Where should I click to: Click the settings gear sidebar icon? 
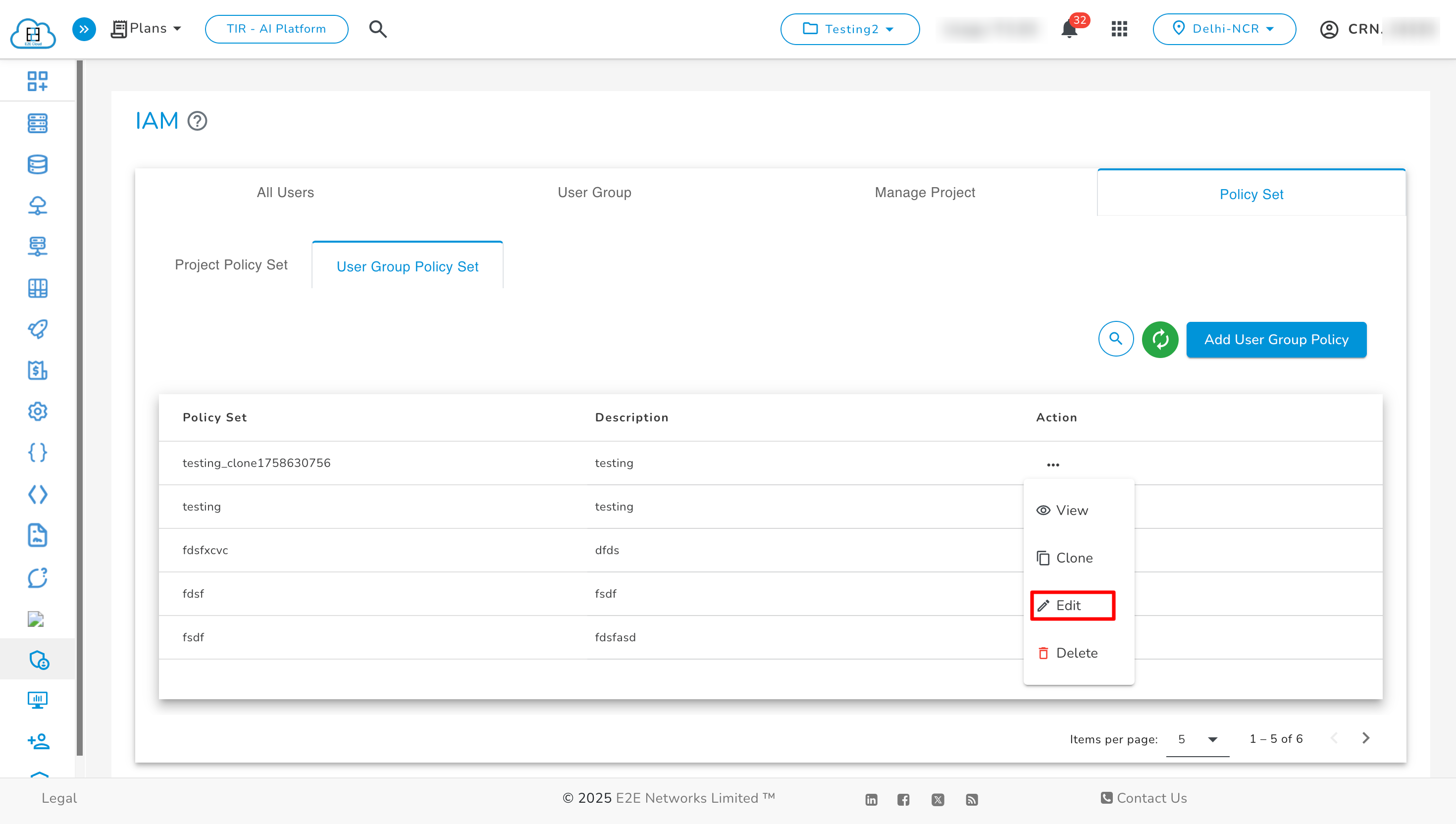(37, 412)
